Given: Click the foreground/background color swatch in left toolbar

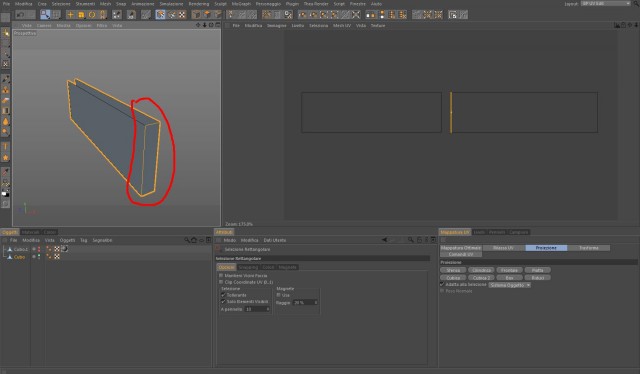Looking at the screenshot, I should point(5,194).
